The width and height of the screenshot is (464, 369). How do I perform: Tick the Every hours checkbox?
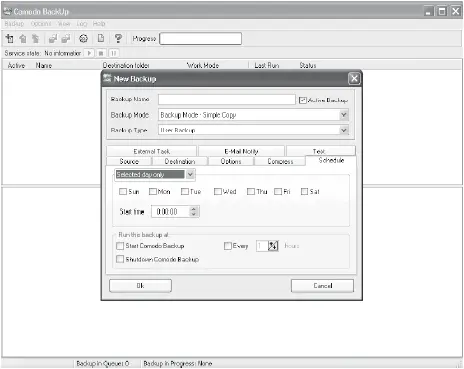pos(228,246)
